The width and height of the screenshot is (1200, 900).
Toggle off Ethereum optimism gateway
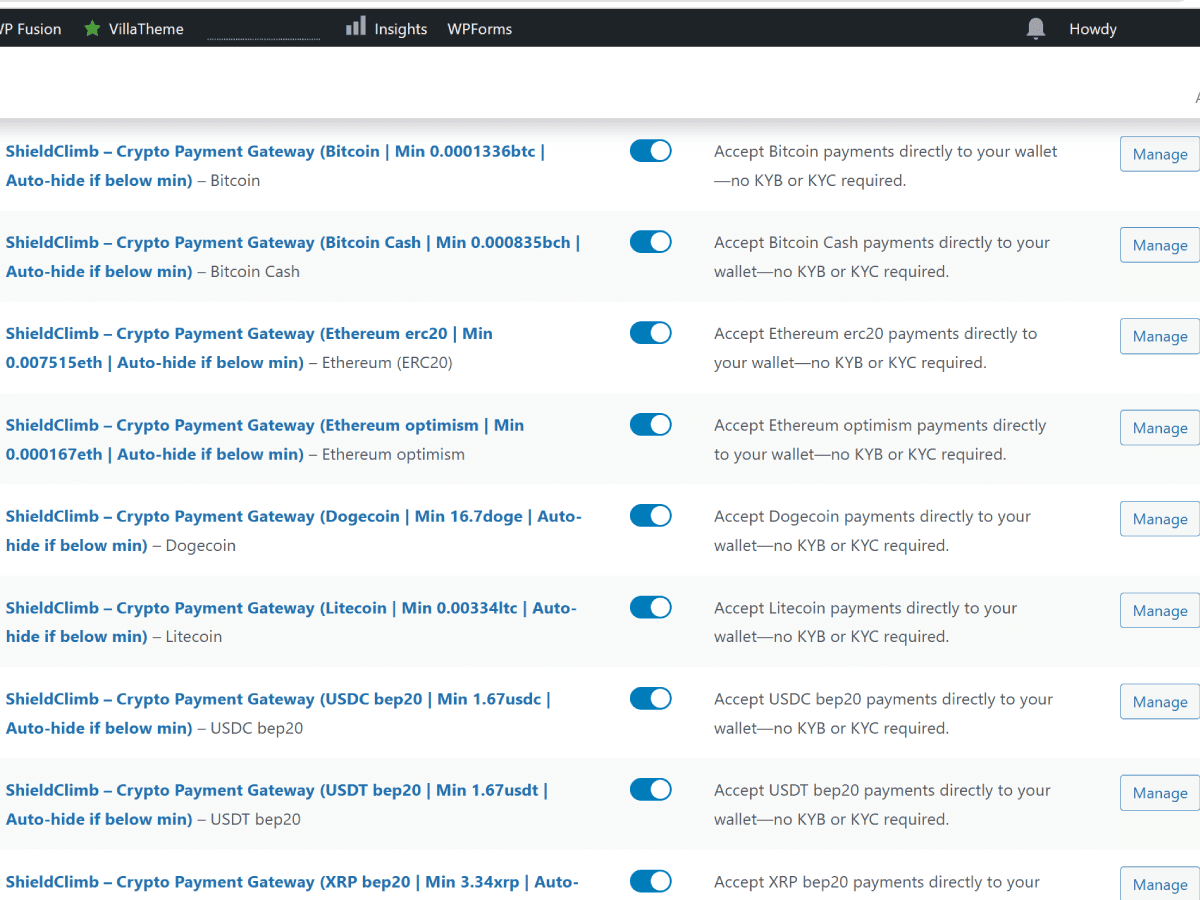tap(651, 425)
